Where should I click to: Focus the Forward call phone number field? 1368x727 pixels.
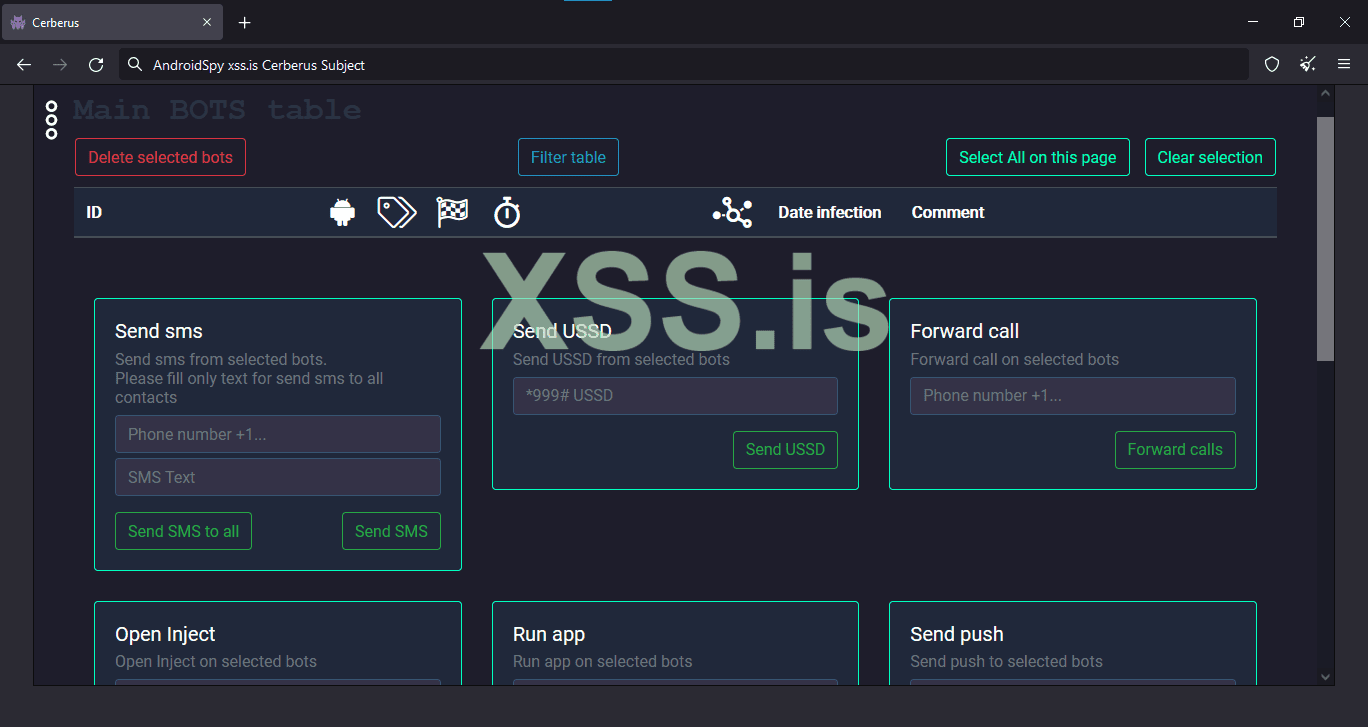(1073, 395)
